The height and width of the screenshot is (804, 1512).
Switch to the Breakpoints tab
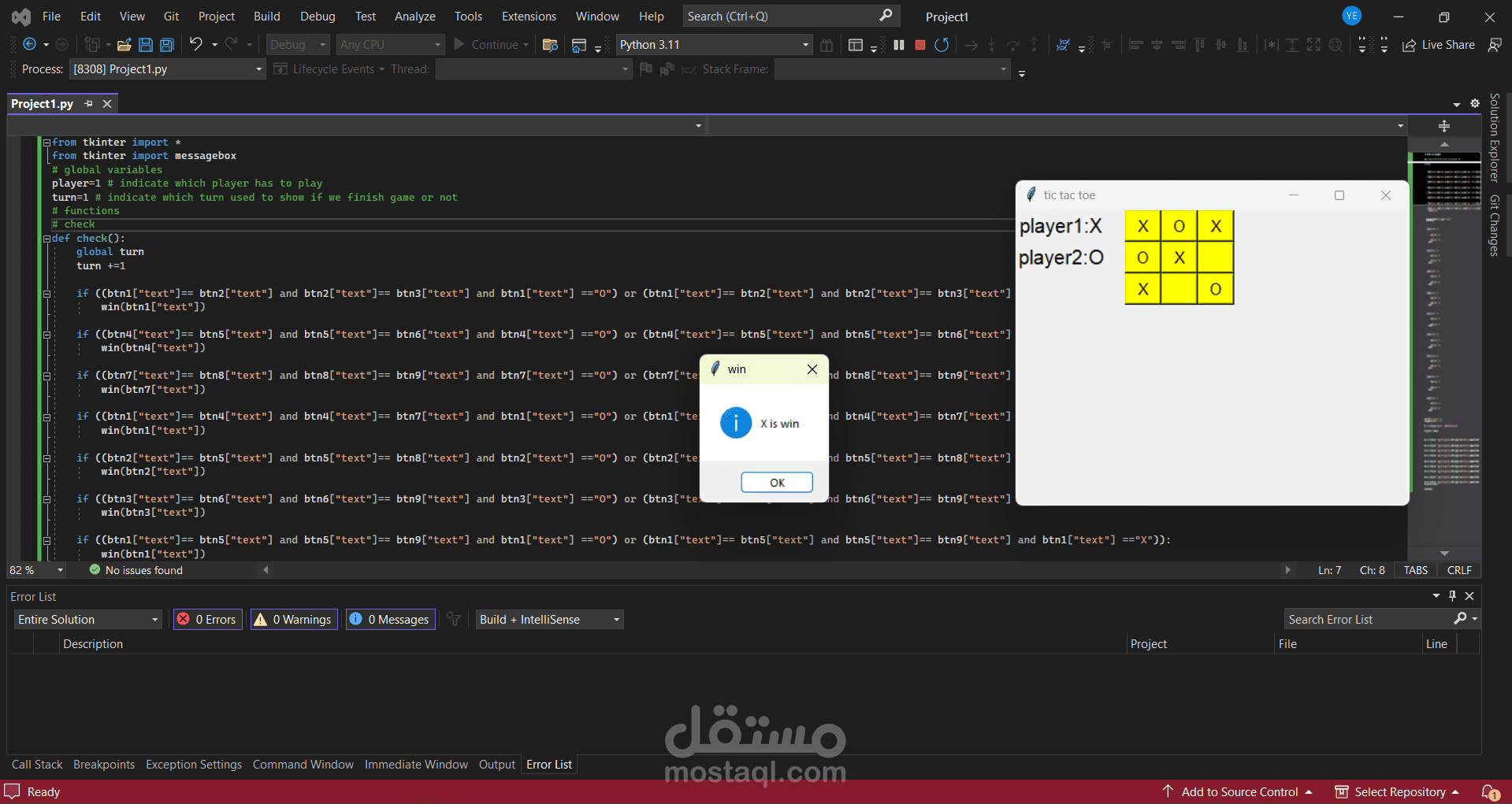coord(104,765)
